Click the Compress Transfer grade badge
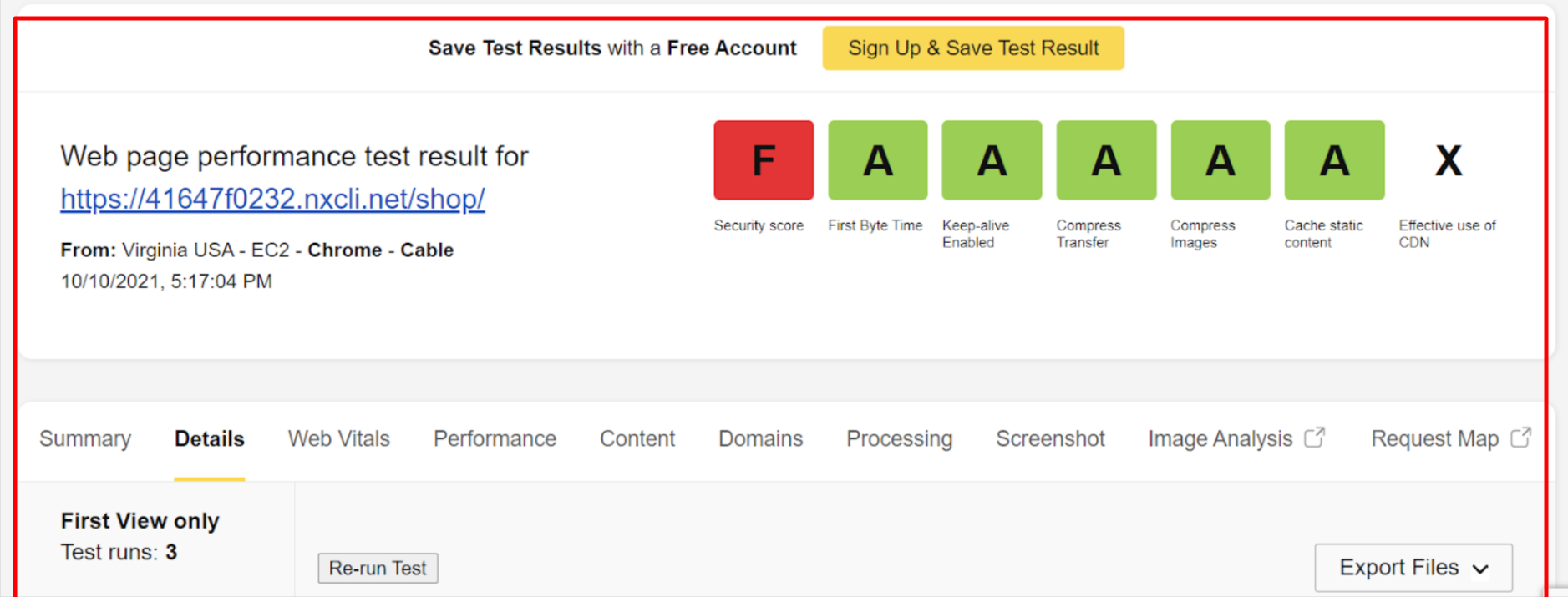Screen dimensions: 1568x597 [1106, 160]
